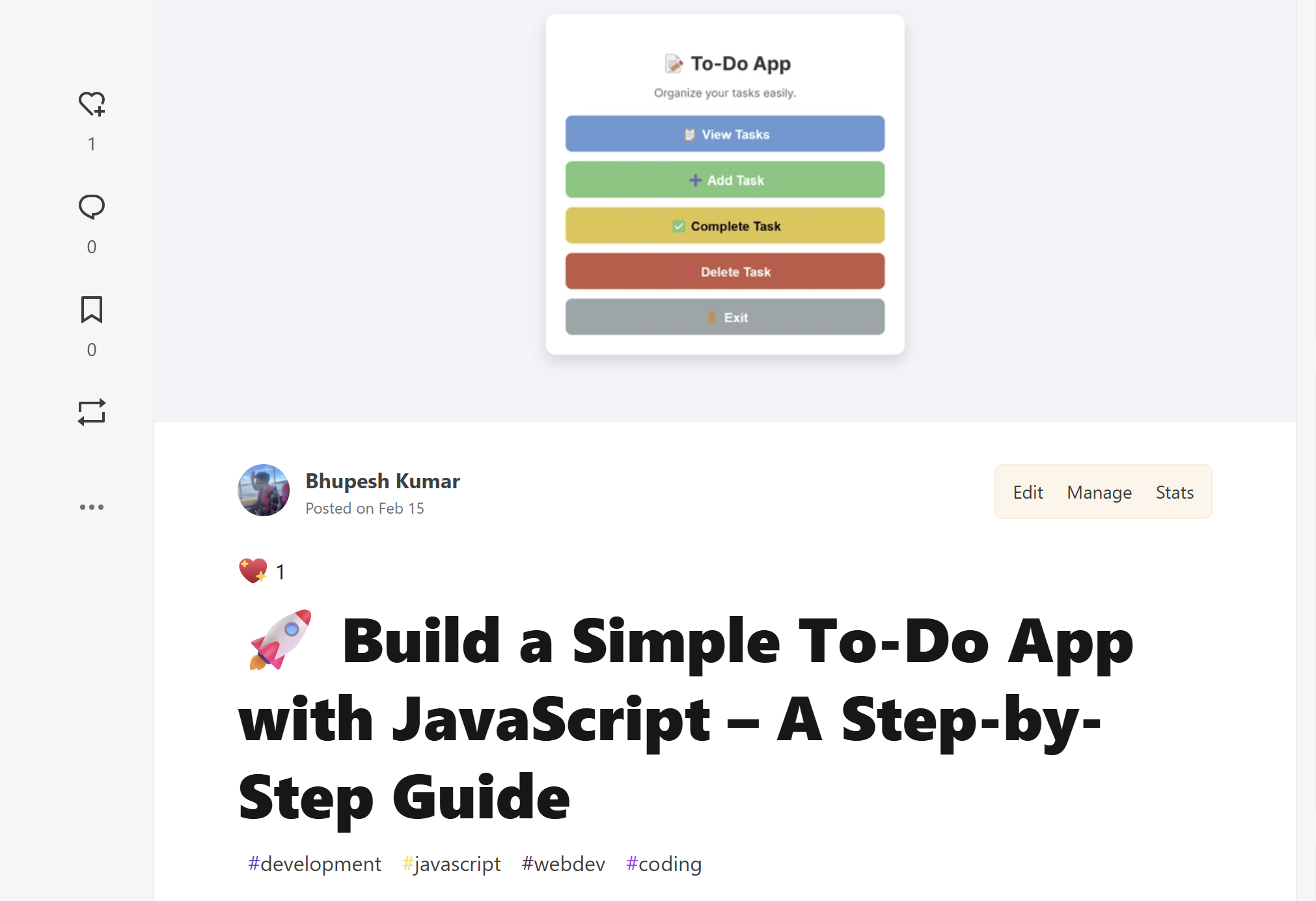The image size is (1316, 901).
Task: Open the #coding tag page
Action: (664, 863)
